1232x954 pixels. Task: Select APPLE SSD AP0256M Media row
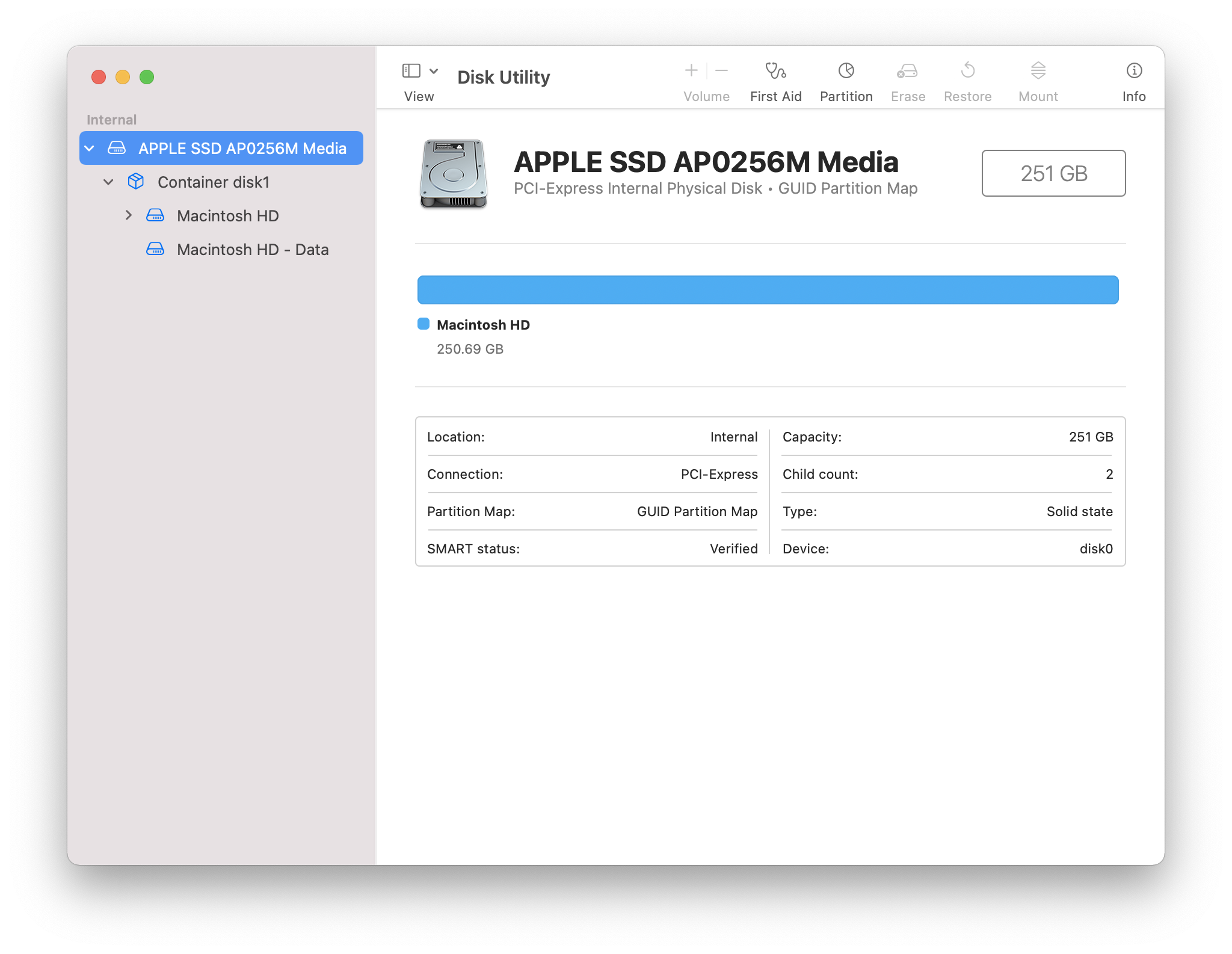(221, 148)
